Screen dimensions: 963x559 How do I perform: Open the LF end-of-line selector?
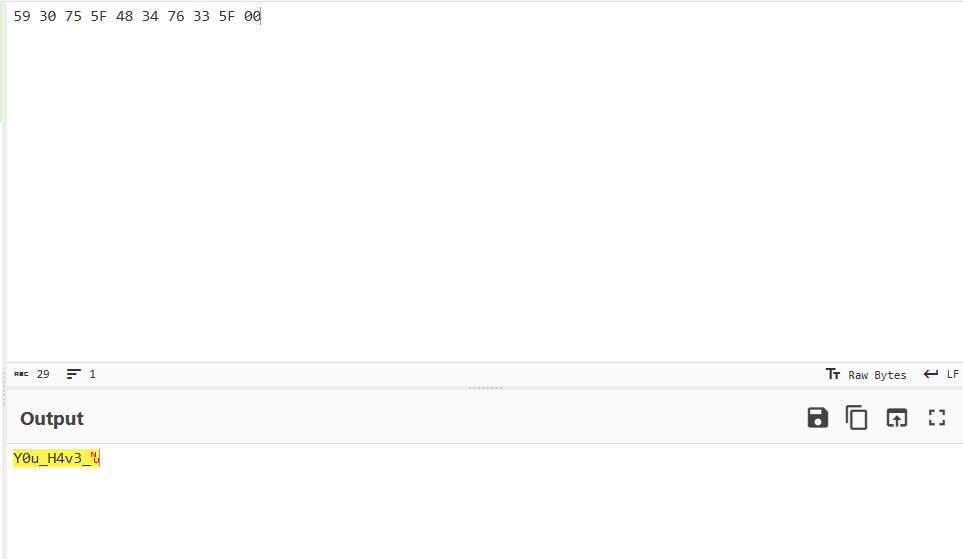(x=953, y=374)
